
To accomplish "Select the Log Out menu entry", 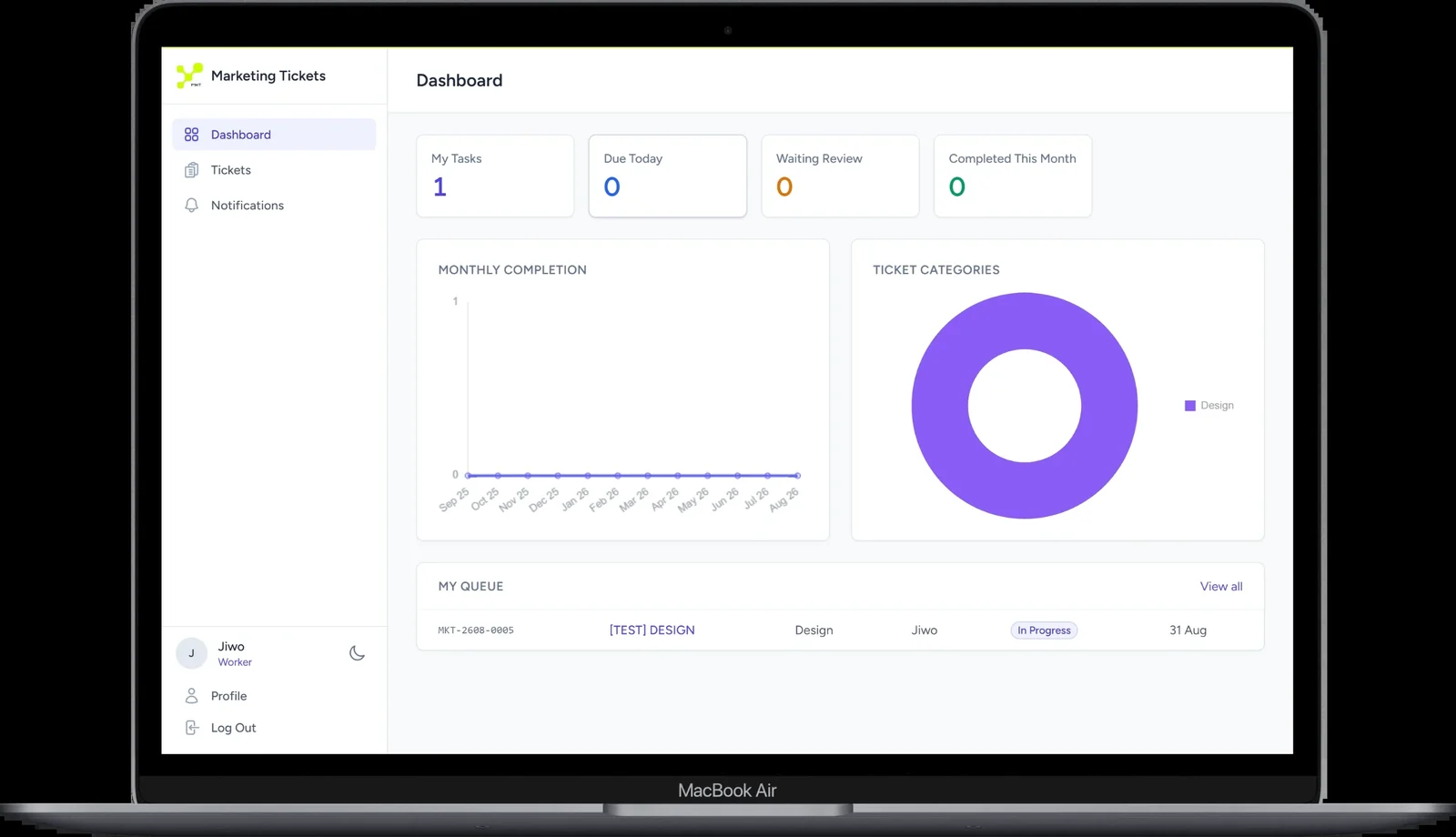I will 274,728.
